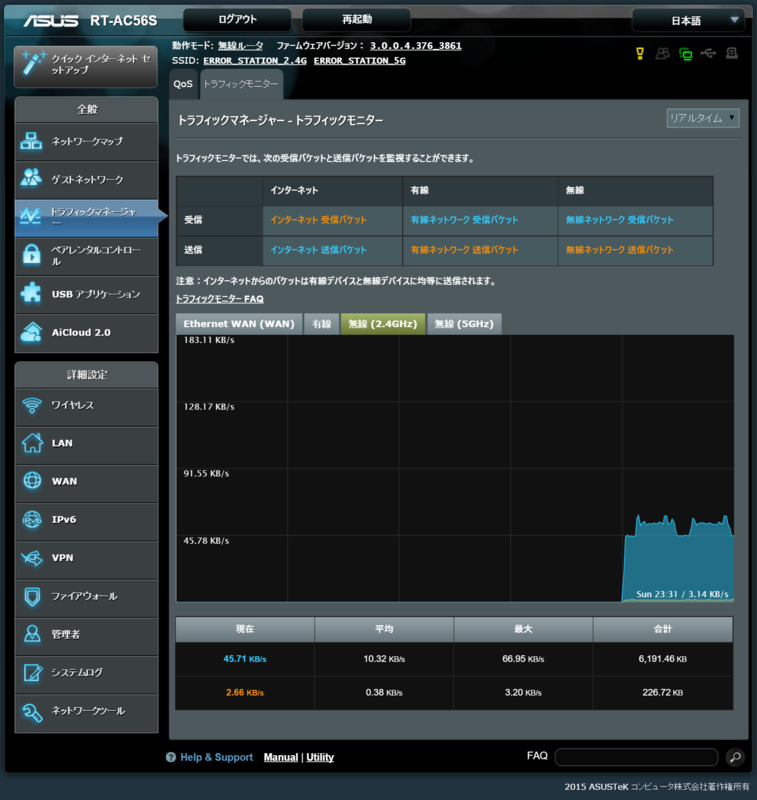Open the 日本語 language dropdown
Screen dimensions: 757x800
[688, 20]
